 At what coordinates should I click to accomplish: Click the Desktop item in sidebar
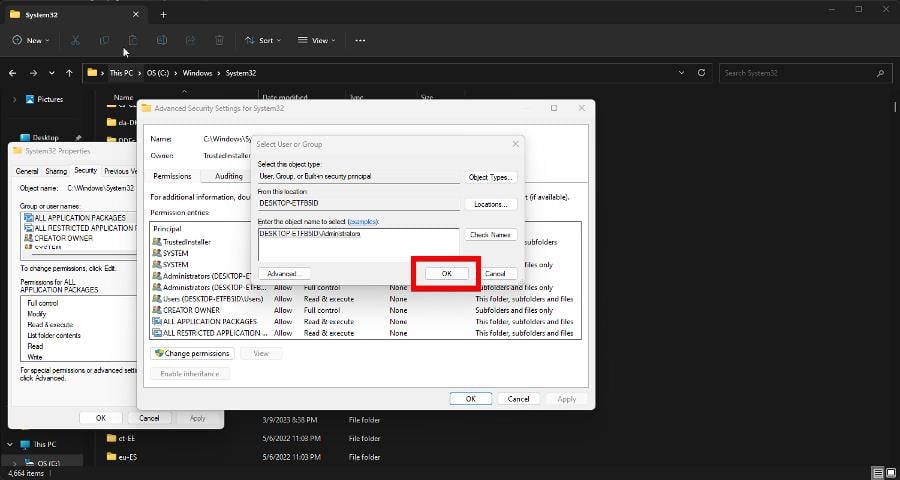tap(45, 138)
